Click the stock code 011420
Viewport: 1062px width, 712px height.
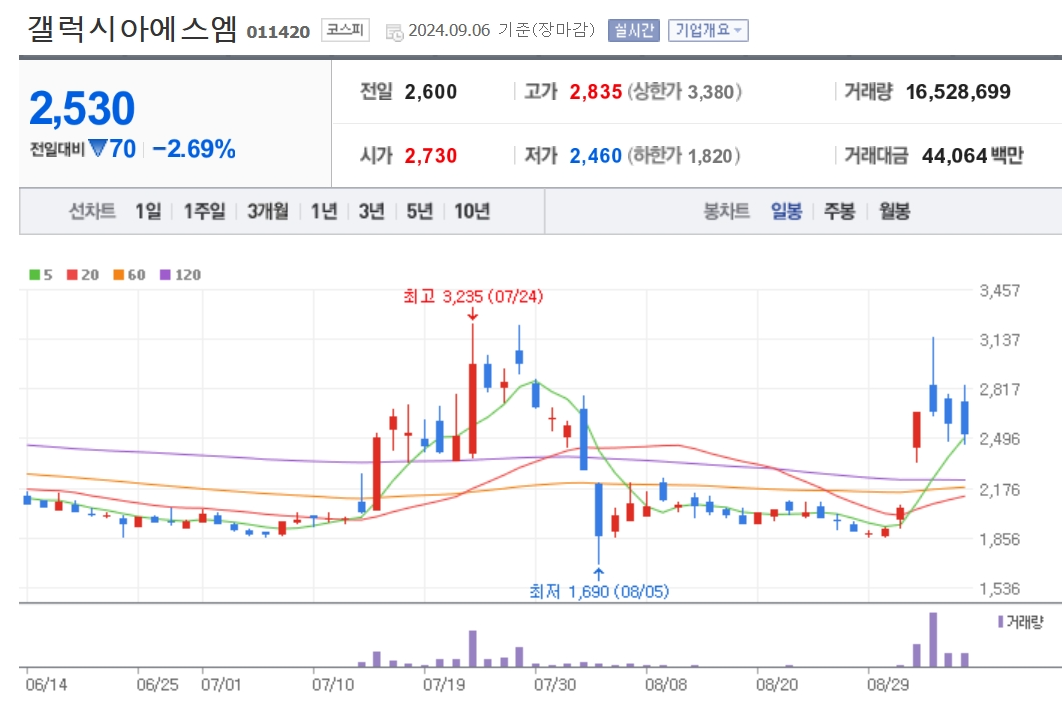(x=278, y=32)
